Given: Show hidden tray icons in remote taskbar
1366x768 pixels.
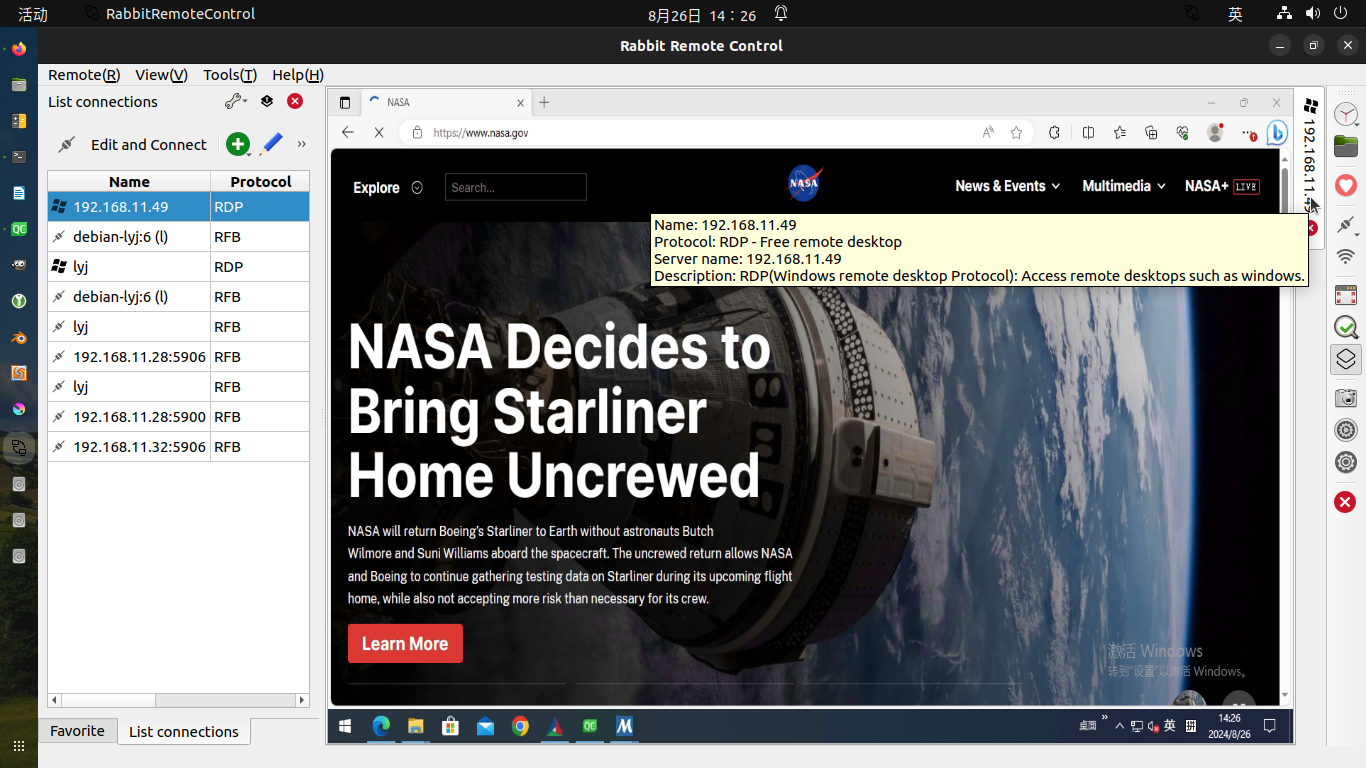Looking at the screenshot, I should tap(1120, 726).
